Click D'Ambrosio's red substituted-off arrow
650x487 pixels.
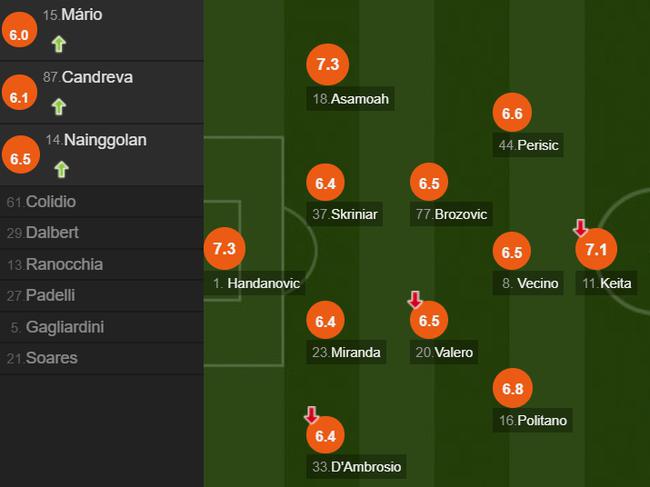point(311,414)
